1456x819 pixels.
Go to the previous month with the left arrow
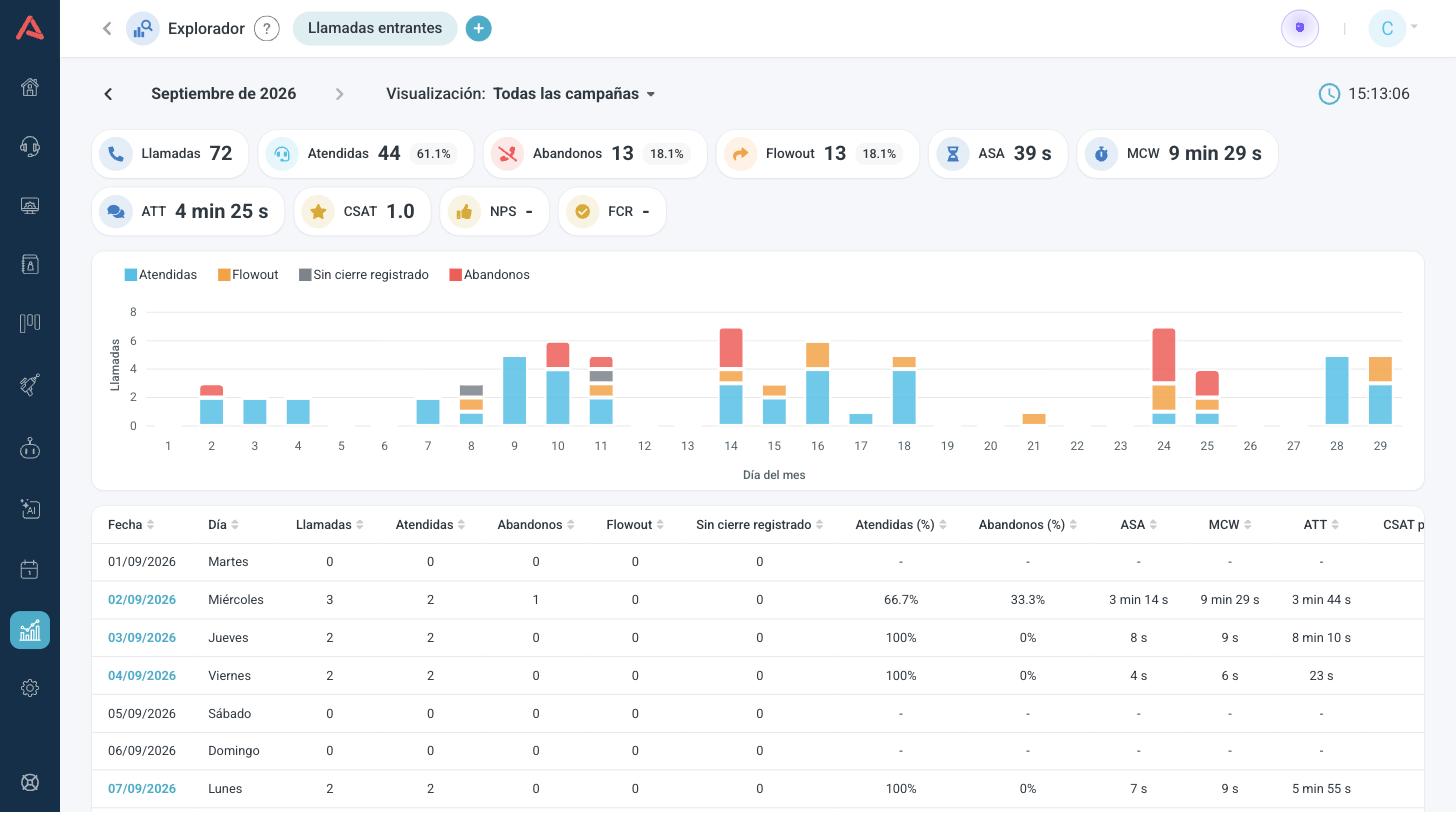point(108,94)
